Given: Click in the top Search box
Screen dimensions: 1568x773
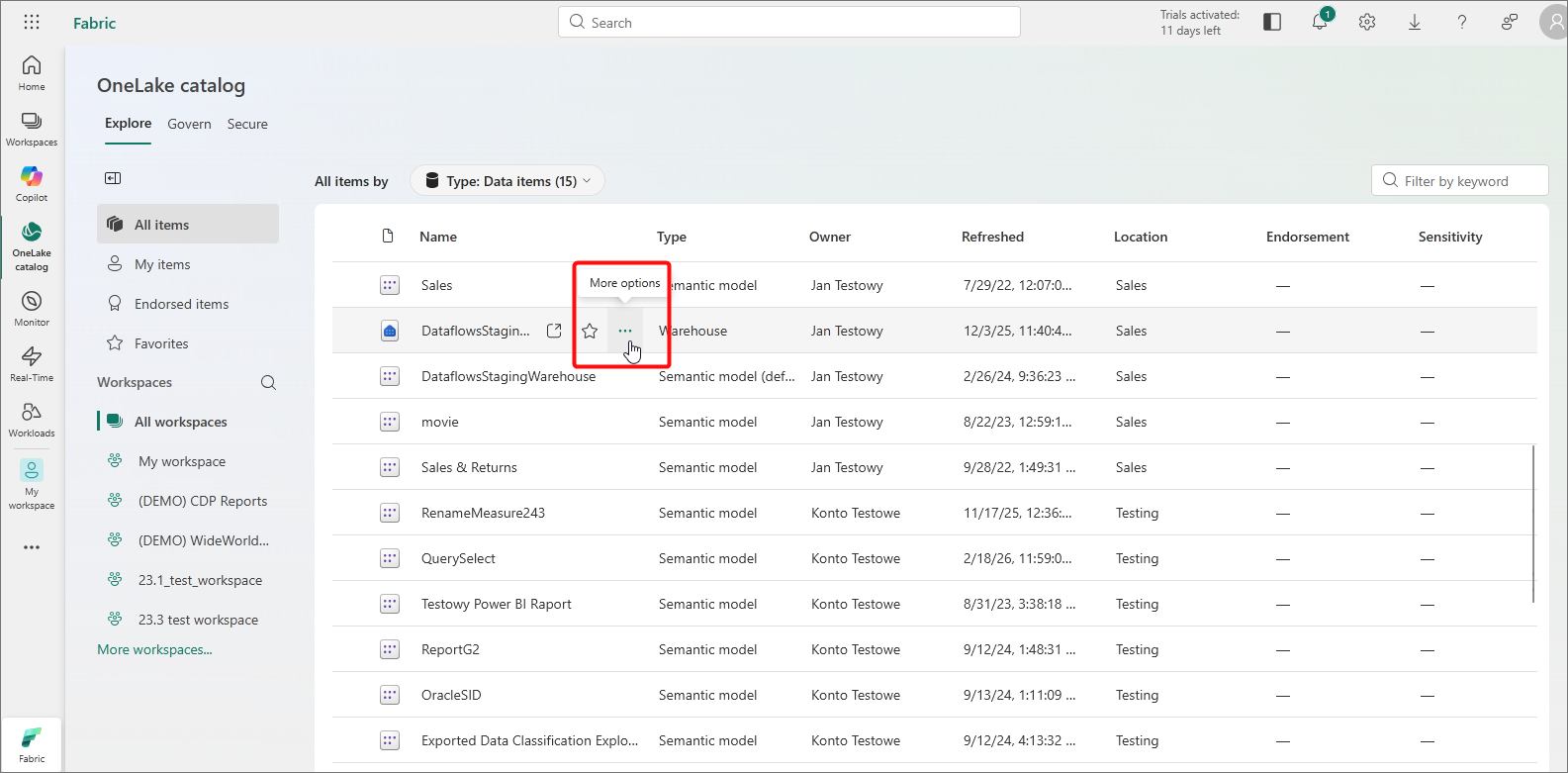Looking at the screenshot, I should pos(789,22).
